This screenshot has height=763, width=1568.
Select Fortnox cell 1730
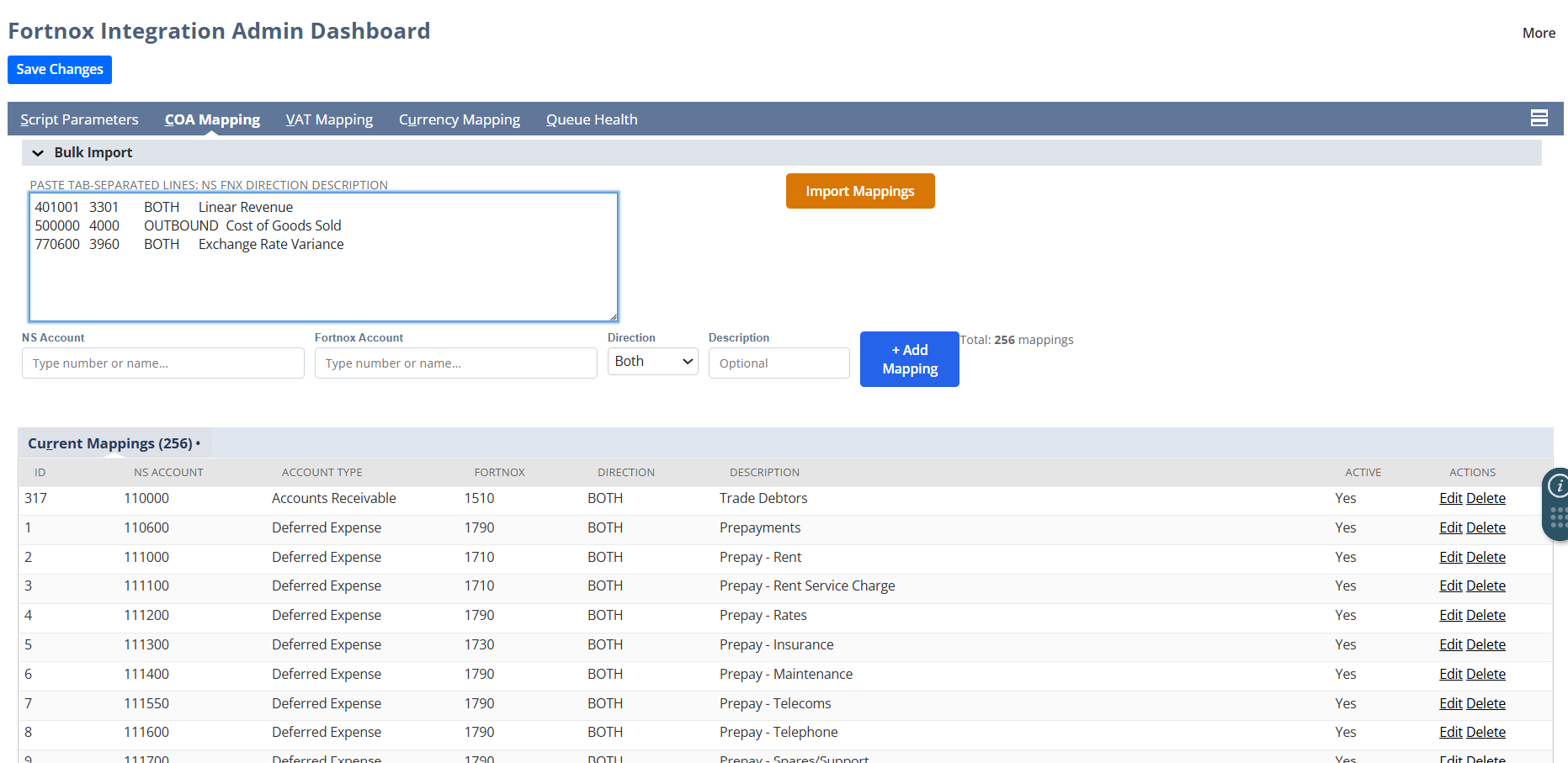click(480, 644)
